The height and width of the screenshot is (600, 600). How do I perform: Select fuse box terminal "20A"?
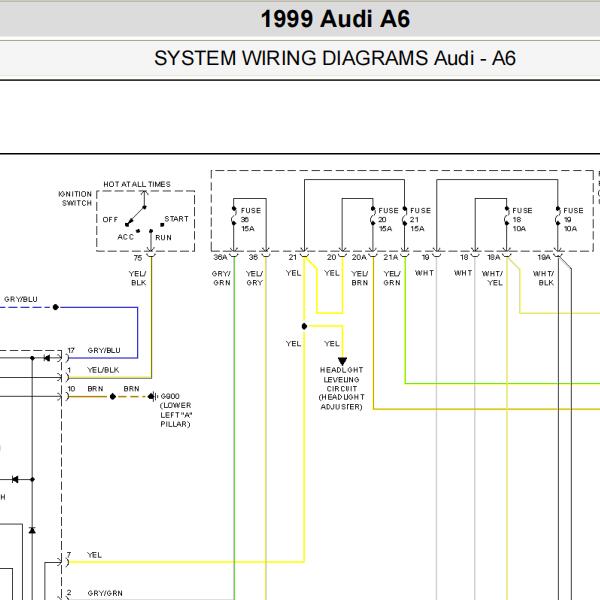click(x=359, y=257)
